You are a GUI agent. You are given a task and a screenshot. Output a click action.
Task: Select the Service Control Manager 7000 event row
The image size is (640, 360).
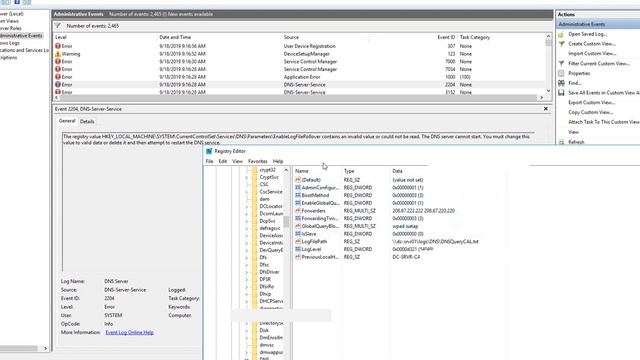click(x=300, y=62)
